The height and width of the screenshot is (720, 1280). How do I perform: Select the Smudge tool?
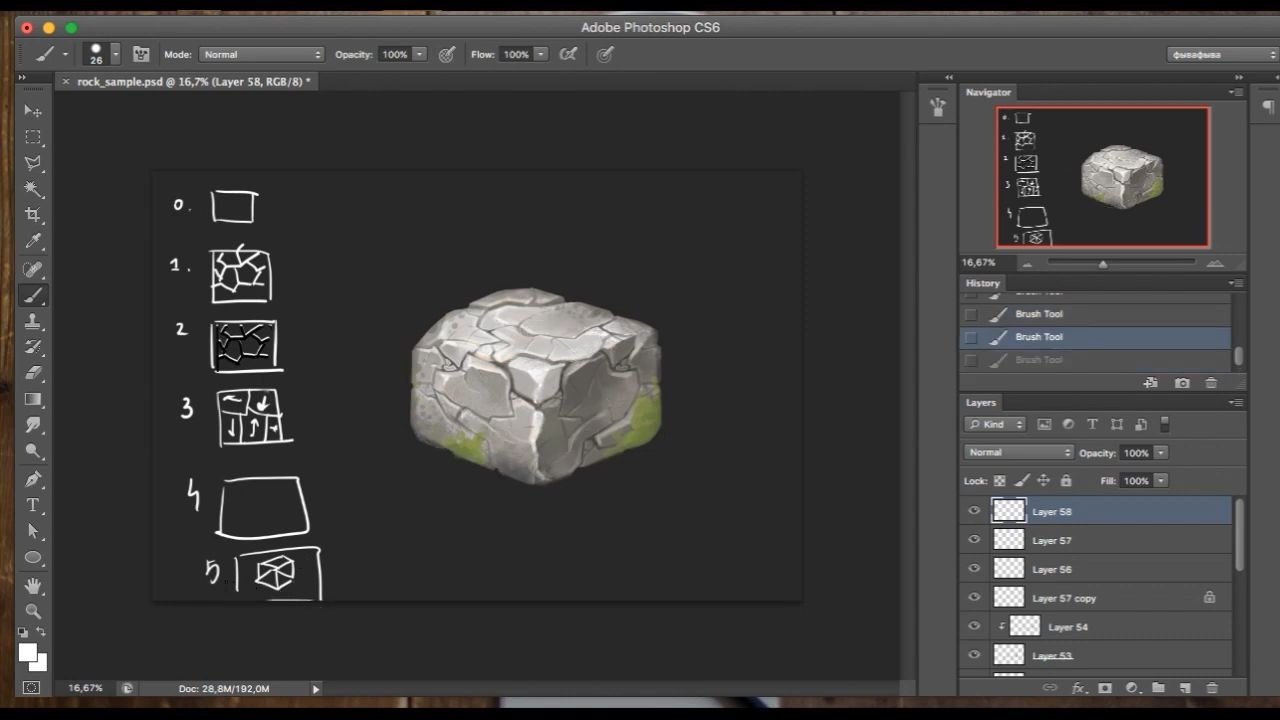pyautogui.click(x=33, y=425)
